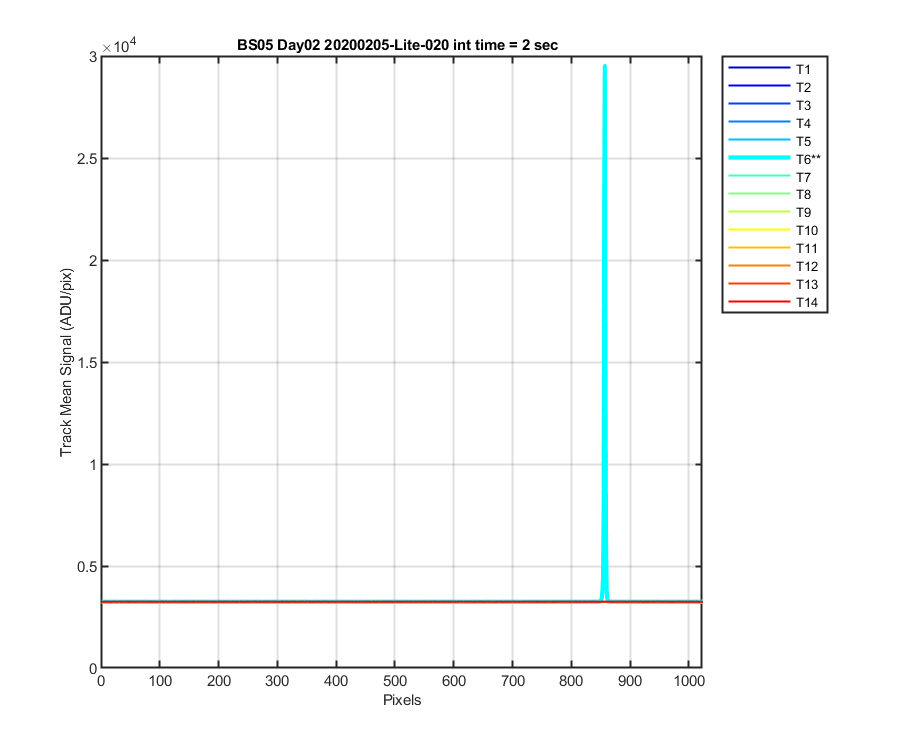Click the y-axis tick label 2.5
This screenshot has width=900, height=750.
click(87, 159)
